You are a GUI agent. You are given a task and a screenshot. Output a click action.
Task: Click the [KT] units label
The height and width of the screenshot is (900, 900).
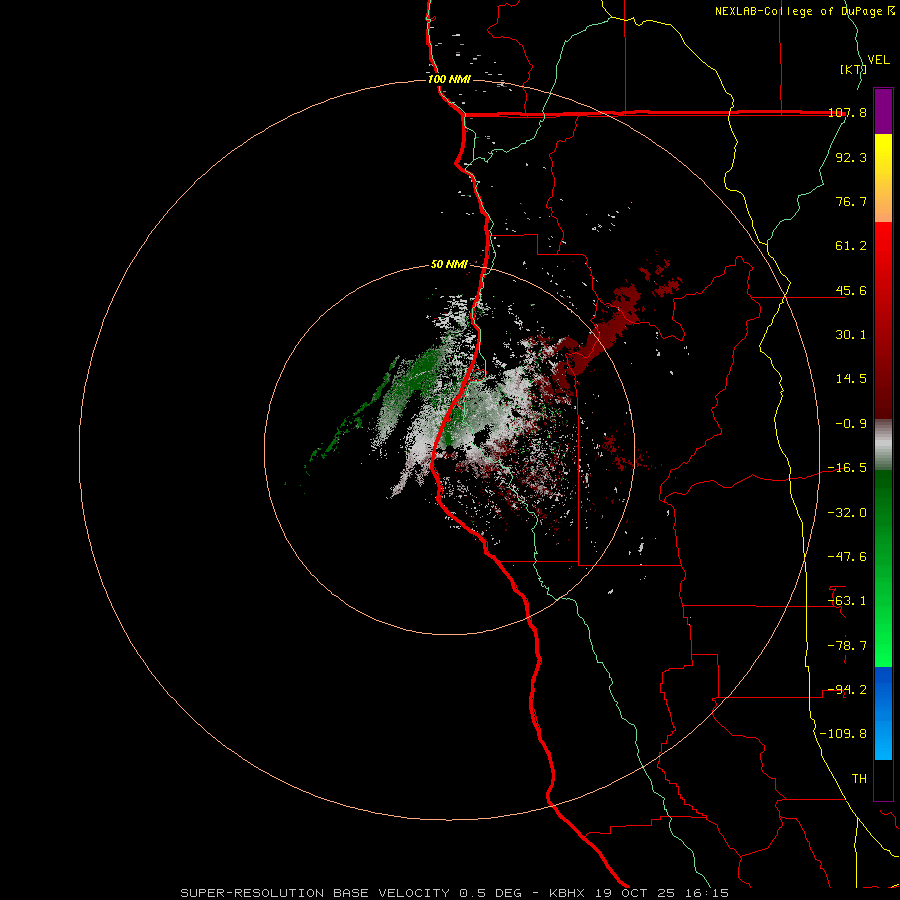(853, 69)
